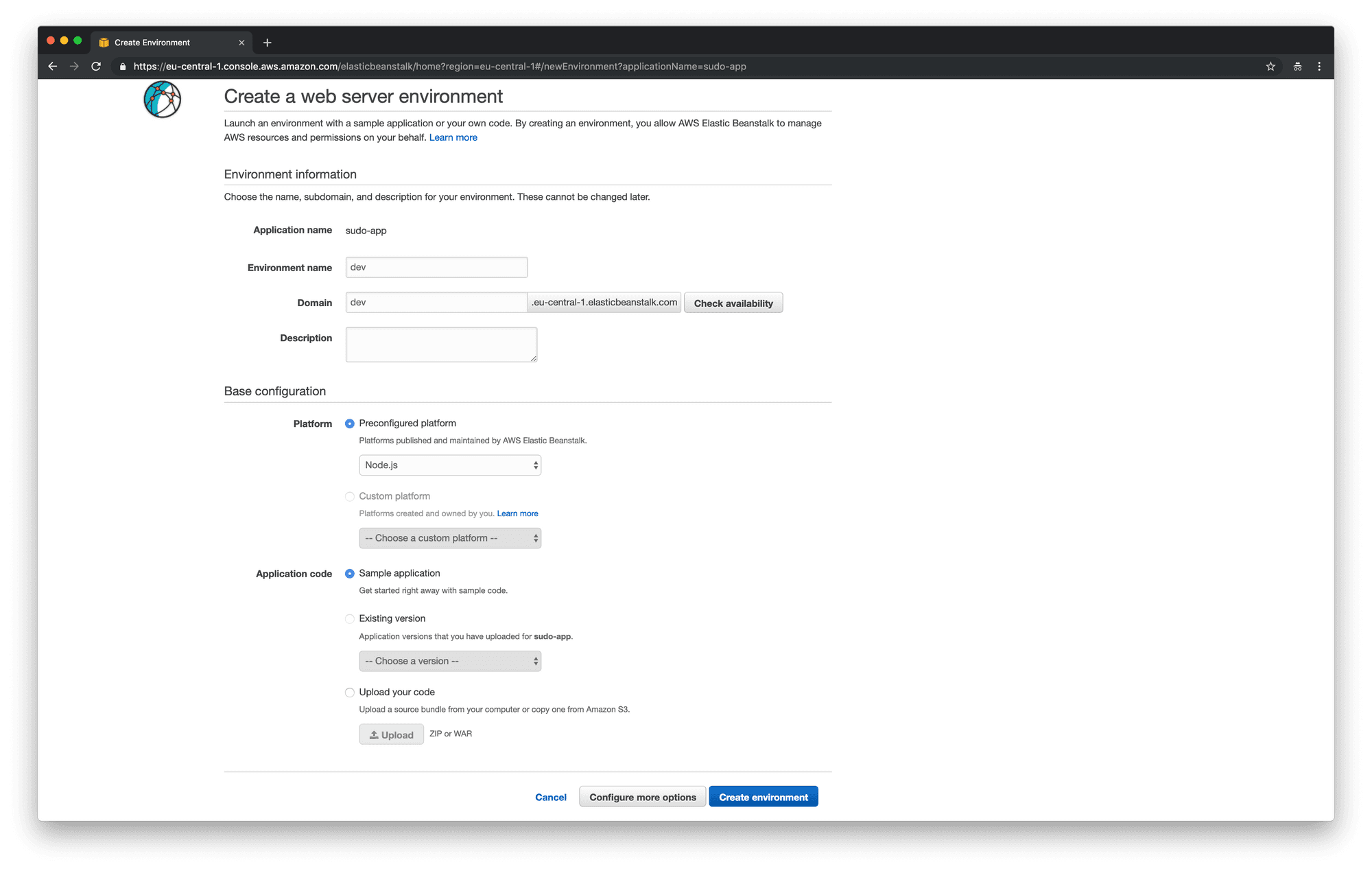Click the browser forward arrow icon
The width and height of the screenshot is (1372, 871).
(74, 67)
